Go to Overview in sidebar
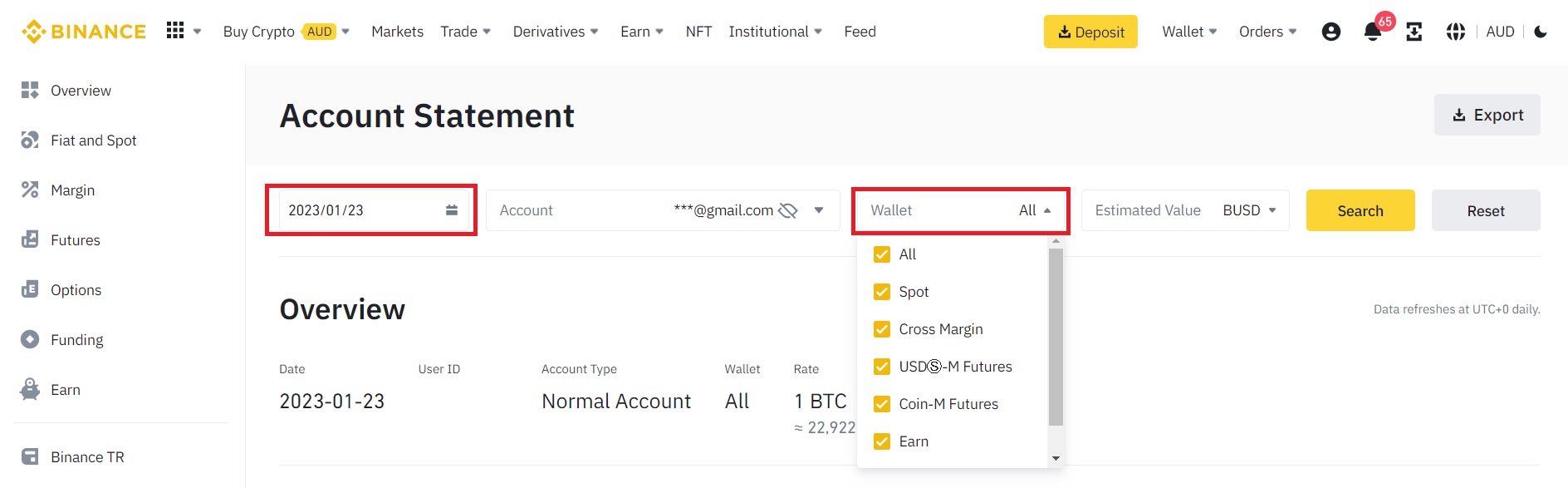Viewport: 1568px width, 488px height. coord(81,91)
